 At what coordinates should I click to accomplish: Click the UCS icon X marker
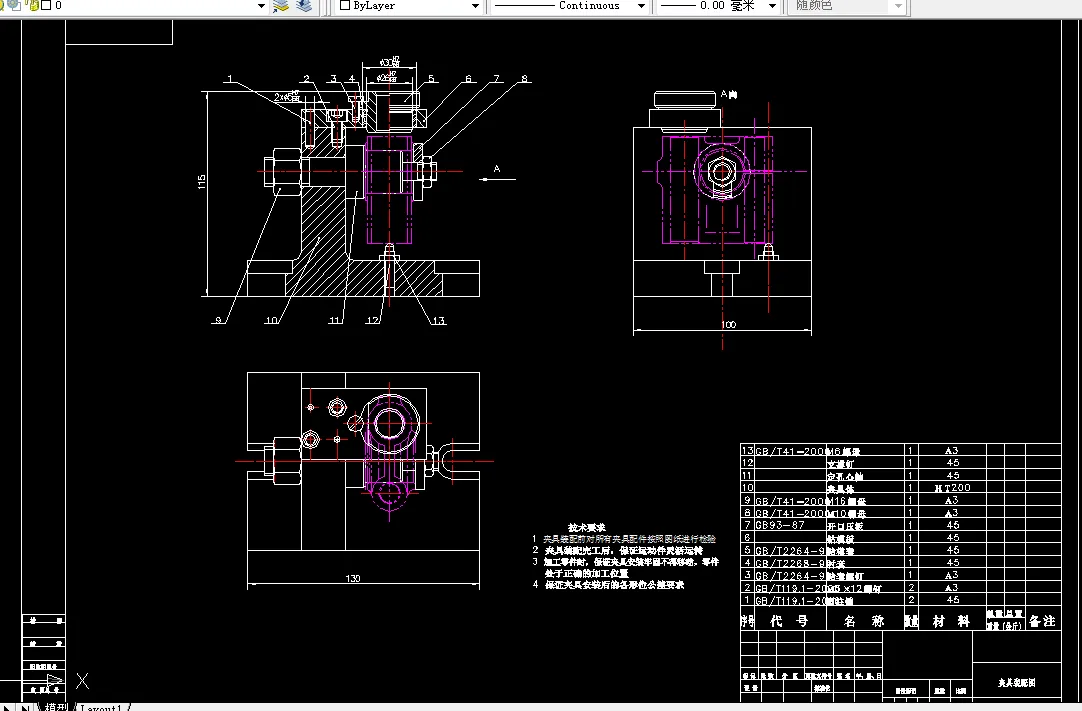pos(82,681)
